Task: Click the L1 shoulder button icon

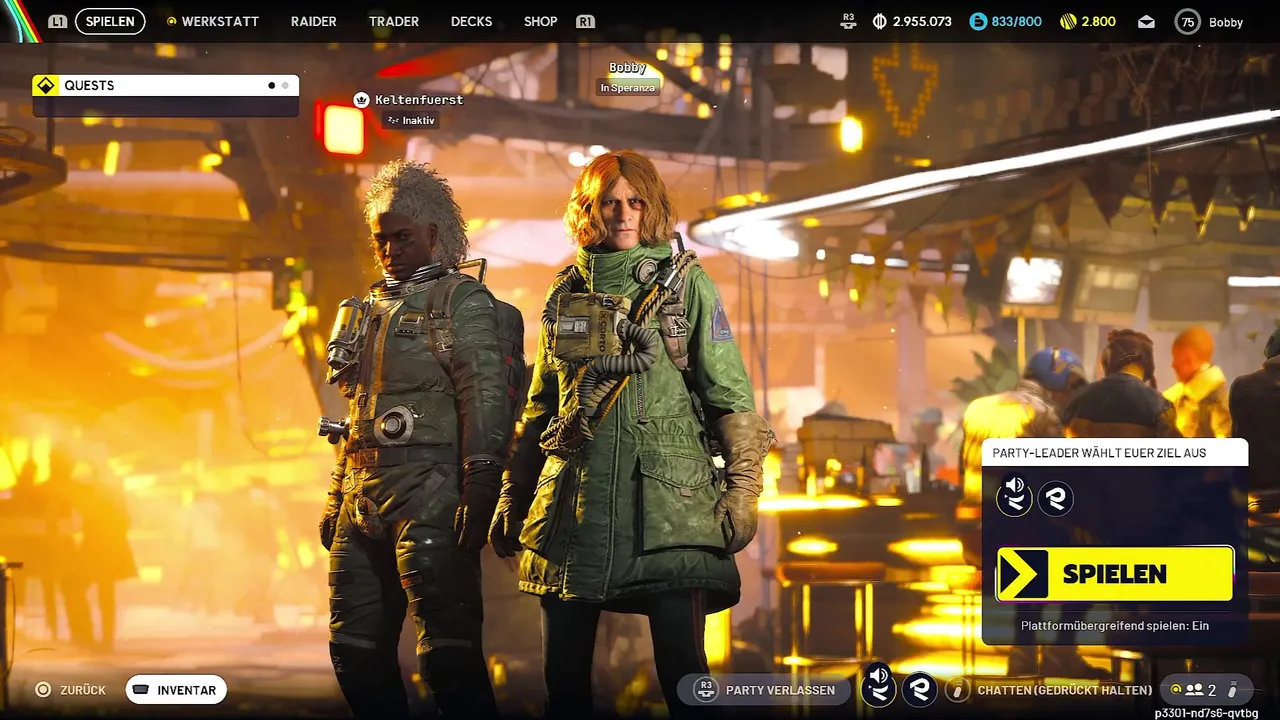Action: (x=58, y=21)
